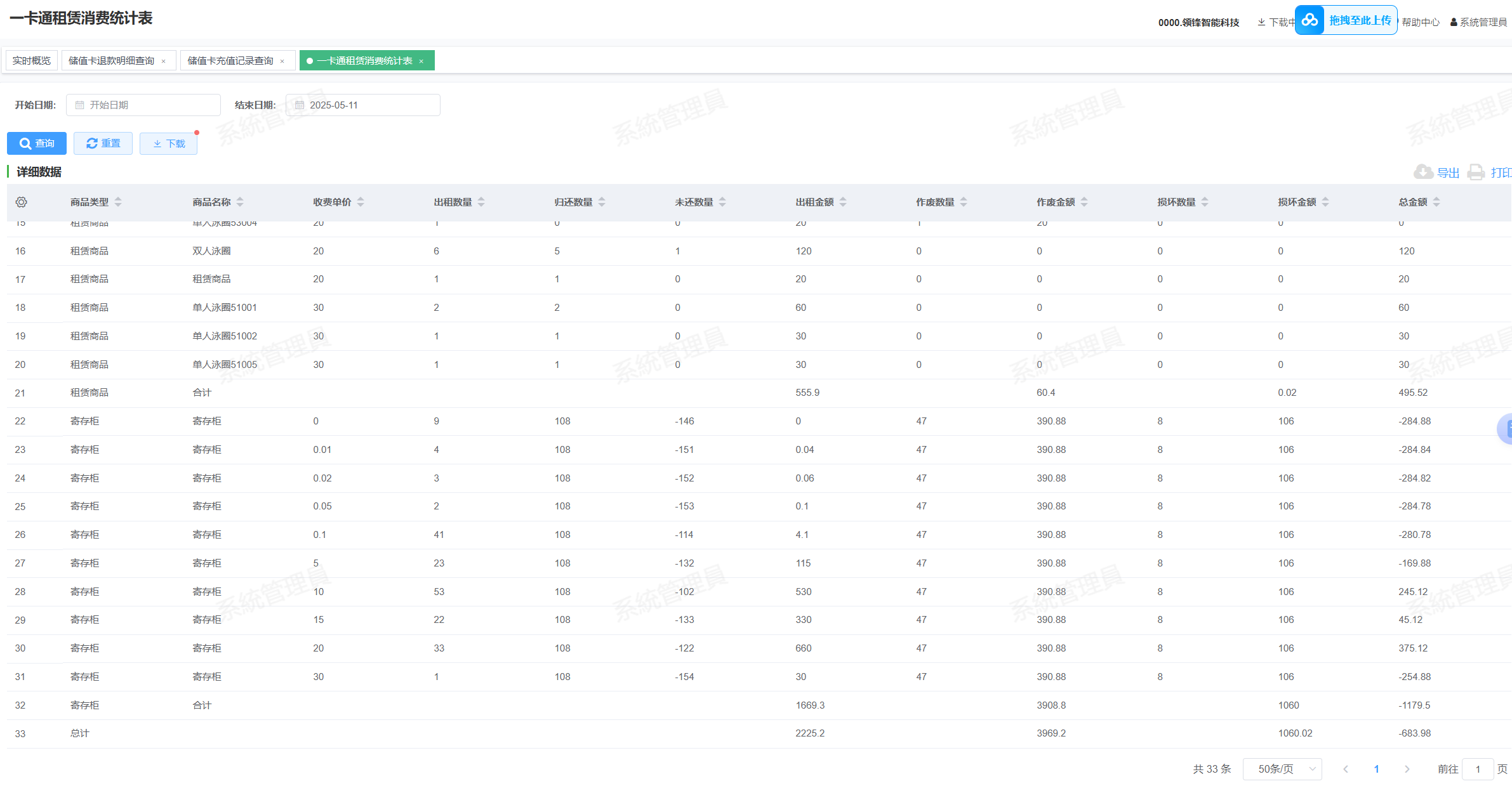1512x786 pixels.
Task: Sort the 损坏数量 column
Action: click(1205, 202)
